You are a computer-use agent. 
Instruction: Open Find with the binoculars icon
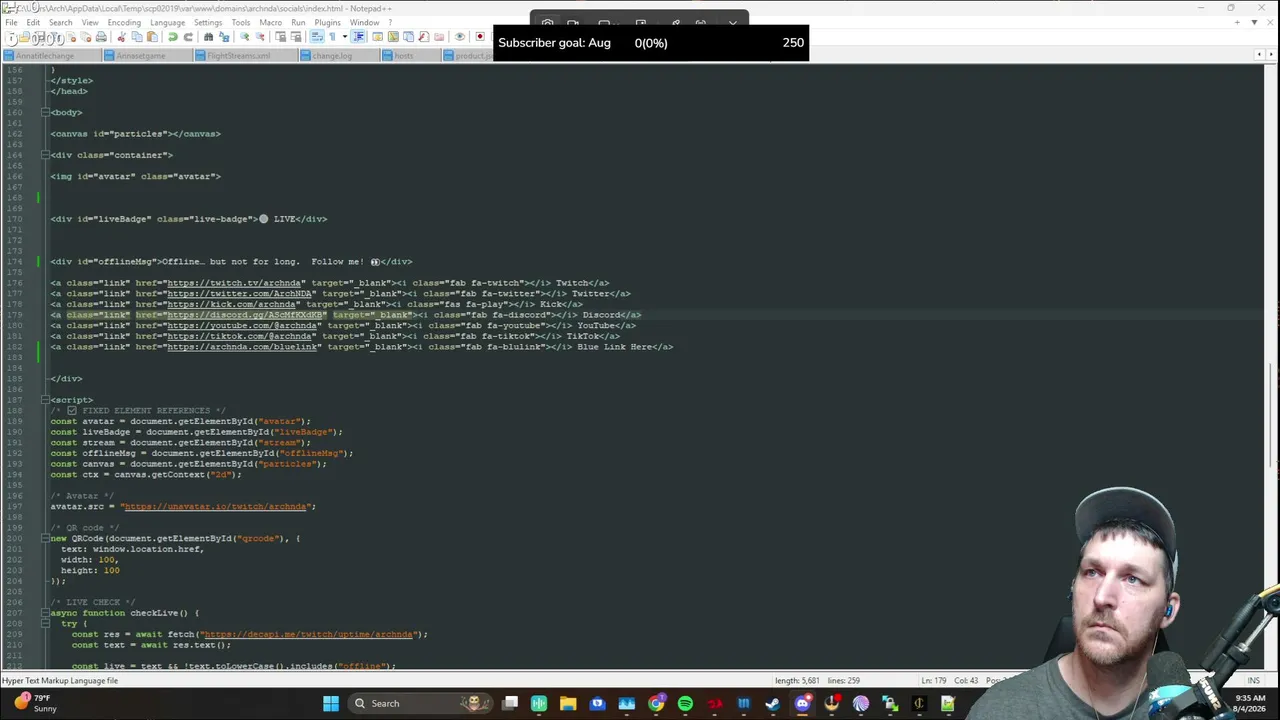208,37
